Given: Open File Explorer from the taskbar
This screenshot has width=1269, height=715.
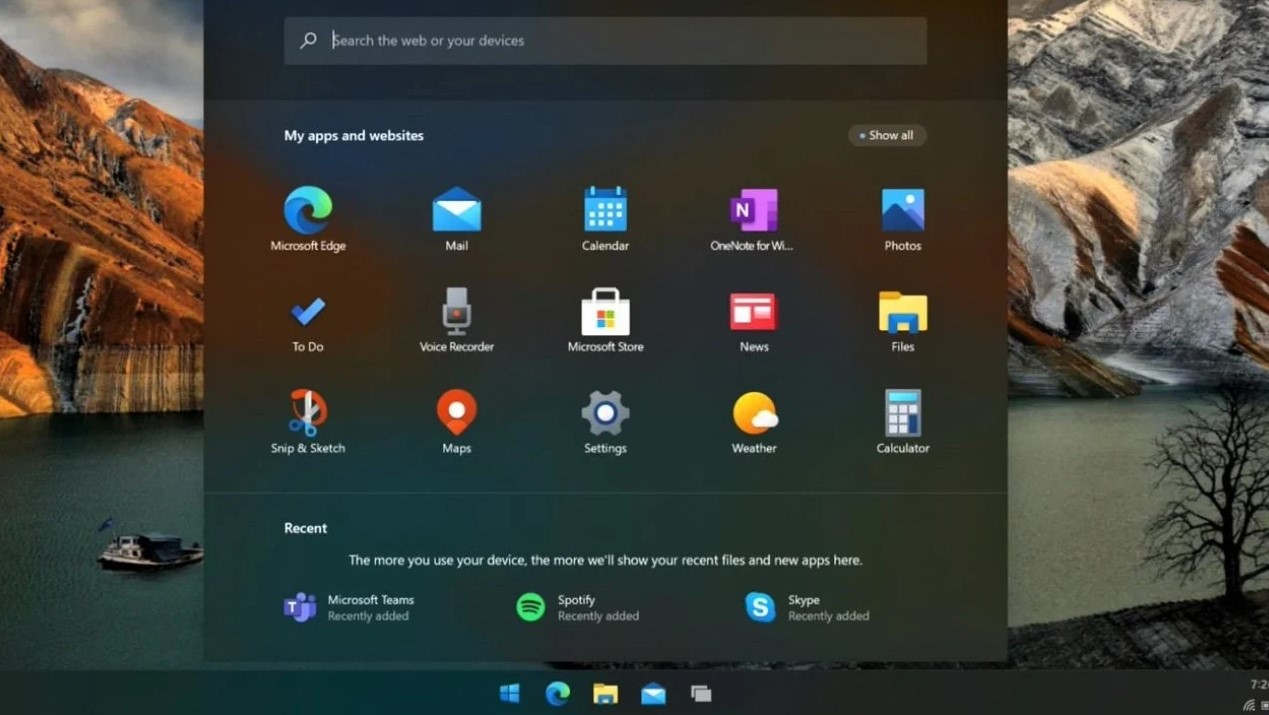Looking at the screenshot, I should click(605, 693).
